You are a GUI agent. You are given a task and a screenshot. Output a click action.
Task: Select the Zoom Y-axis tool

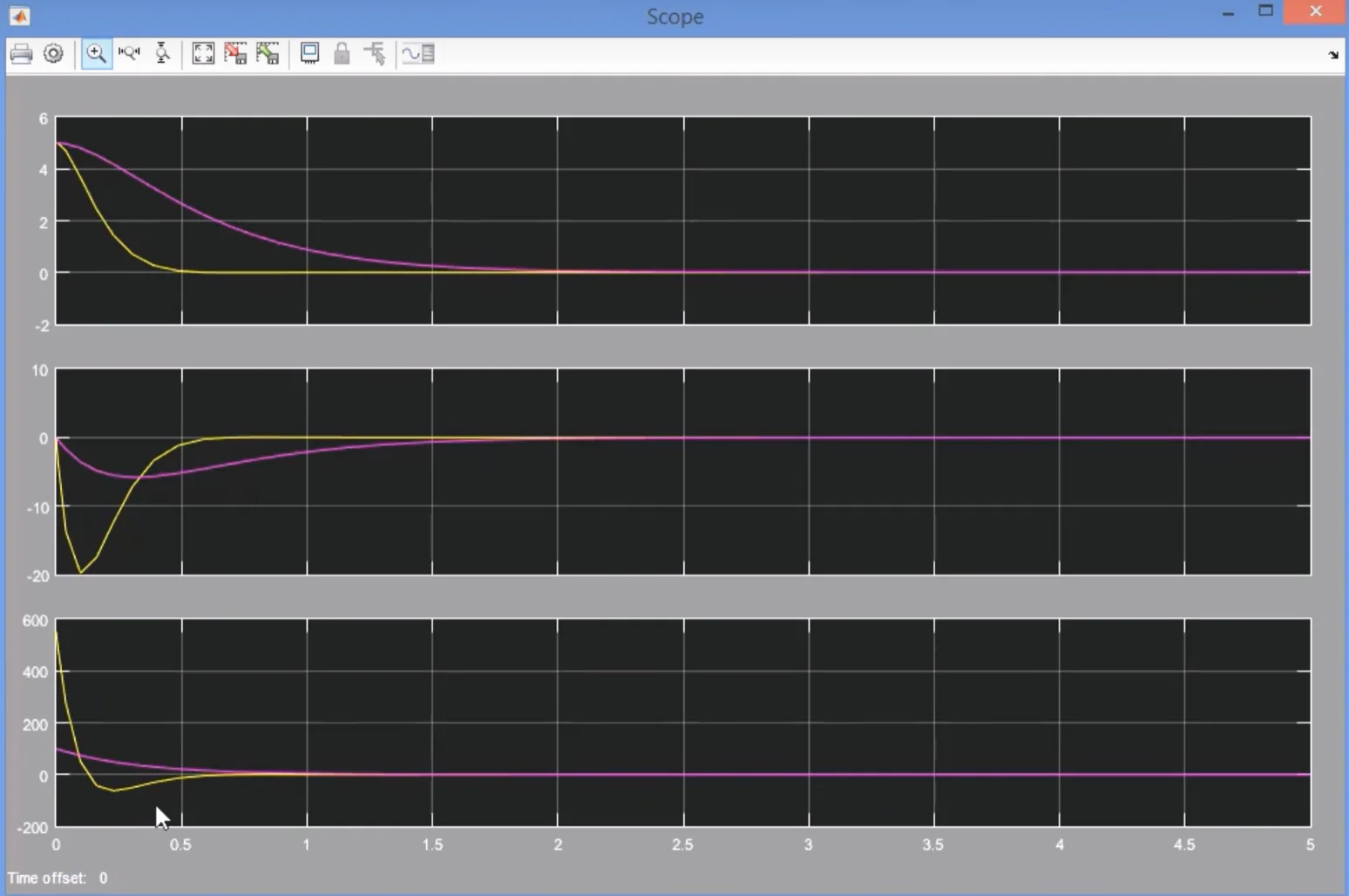coord(162,54)
